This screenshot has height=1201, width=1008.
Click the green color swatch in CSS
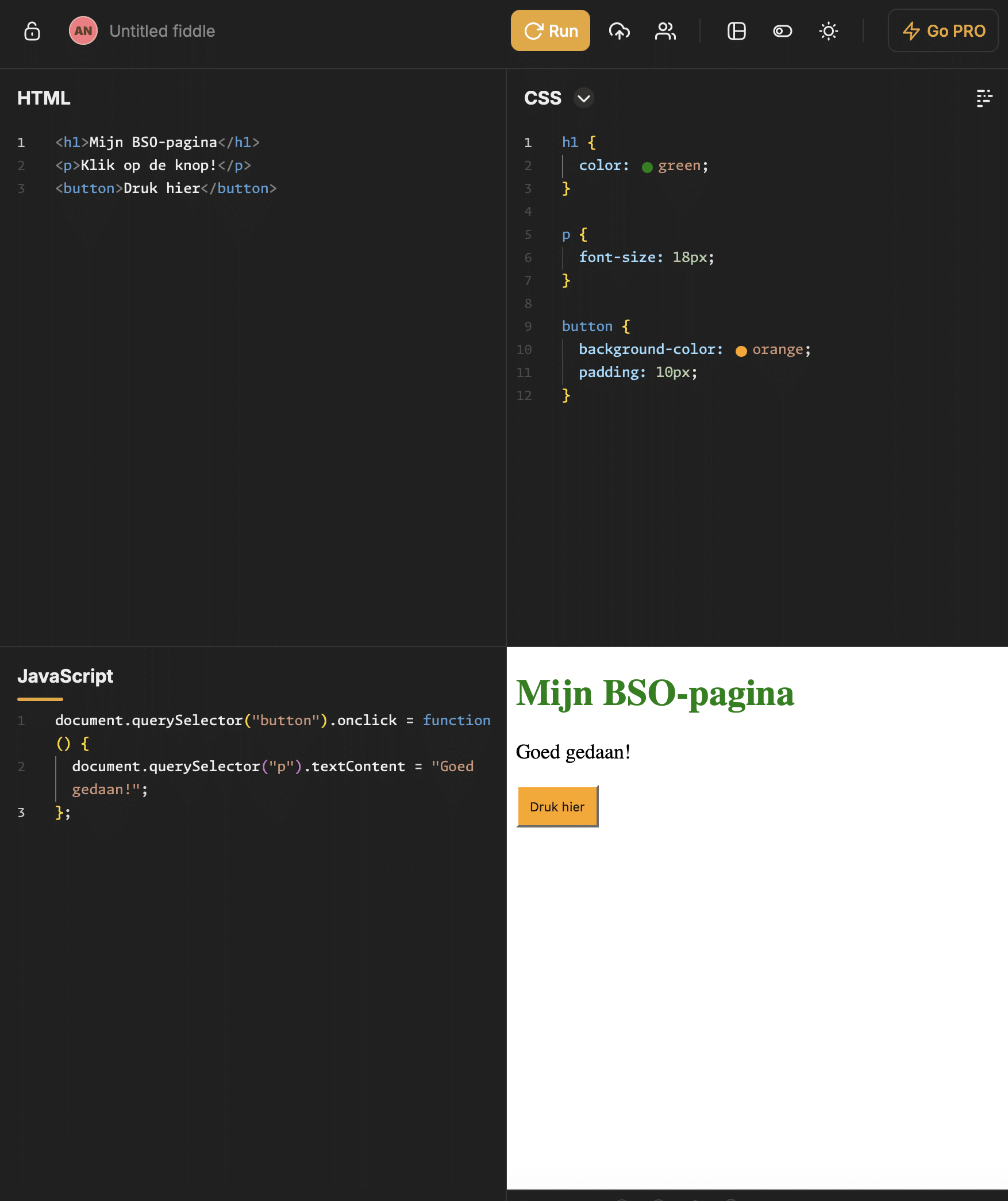[647, 167]
